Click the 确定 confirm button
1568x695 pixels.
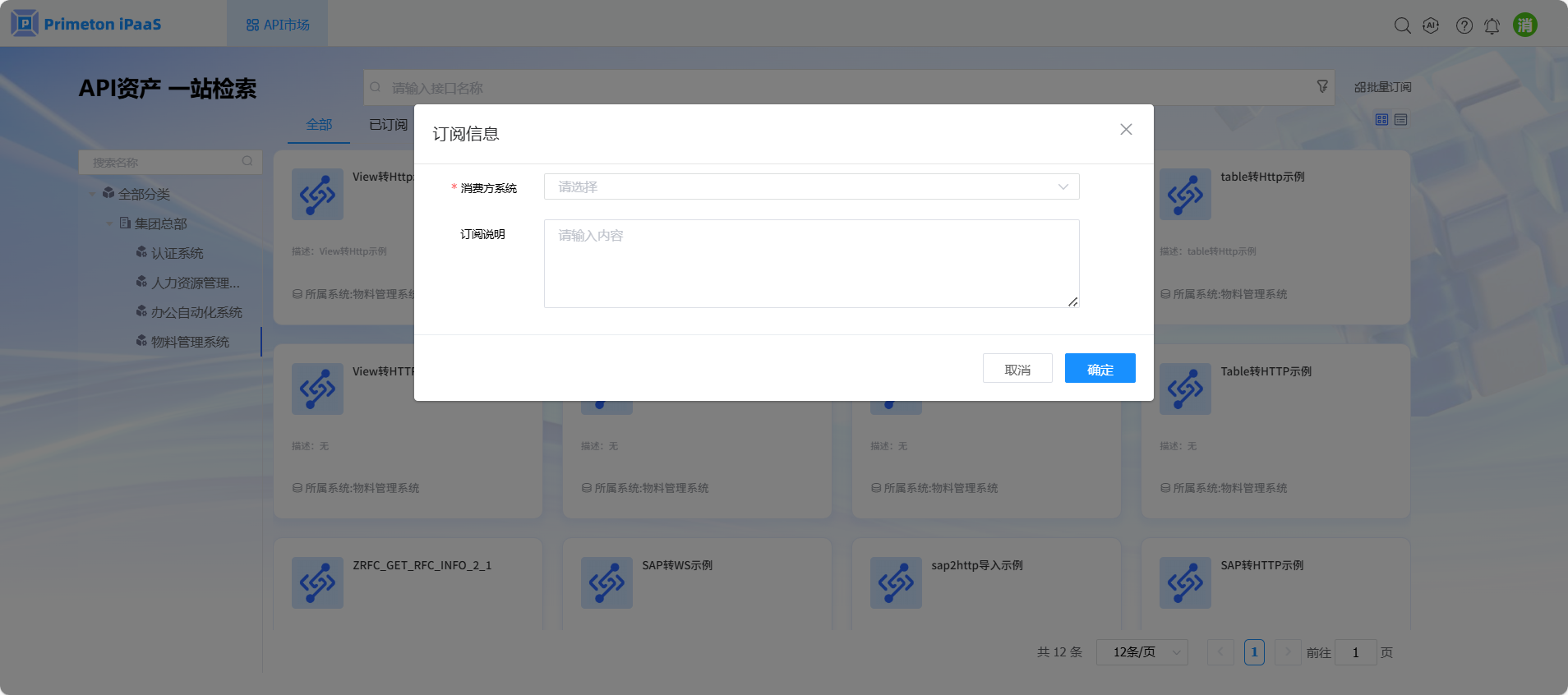click(1100, 369)
